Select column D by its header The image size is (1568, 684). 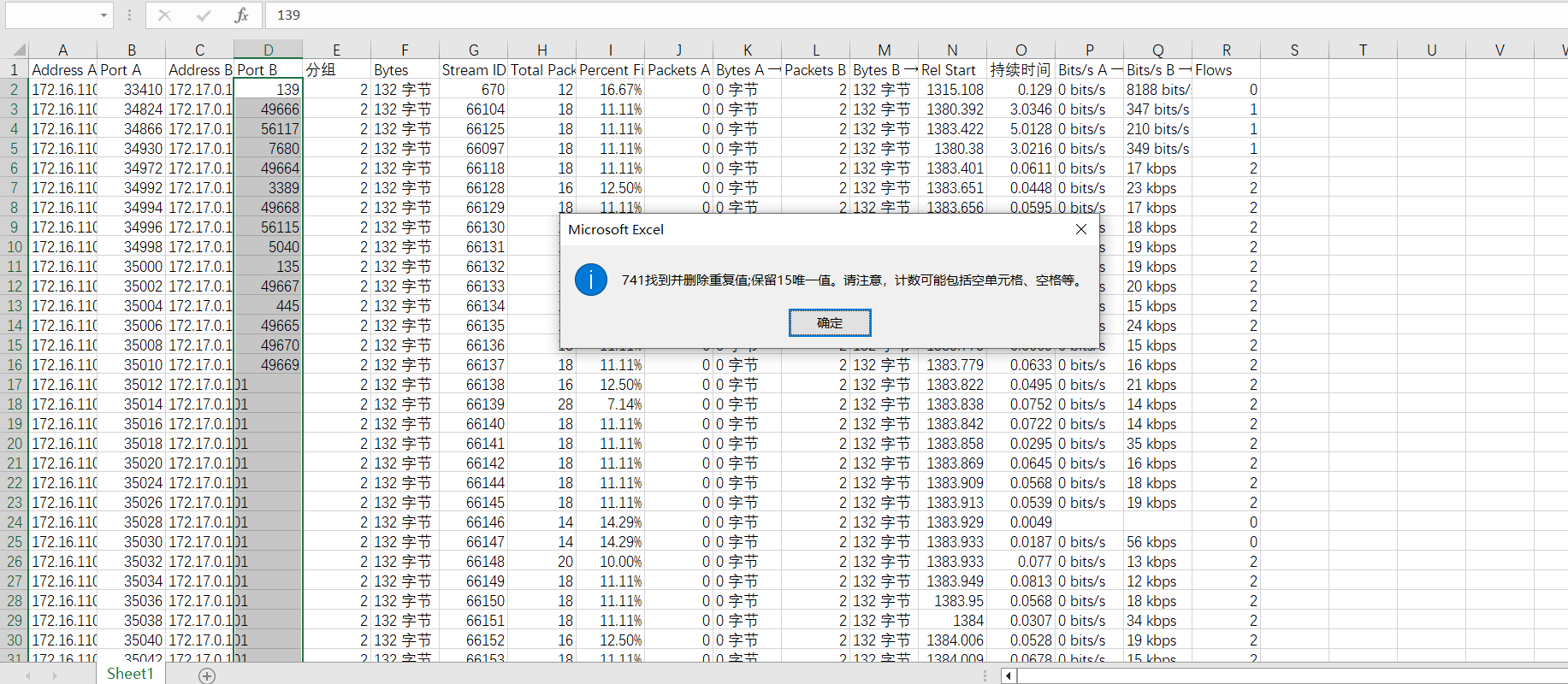tap(268, 50)
